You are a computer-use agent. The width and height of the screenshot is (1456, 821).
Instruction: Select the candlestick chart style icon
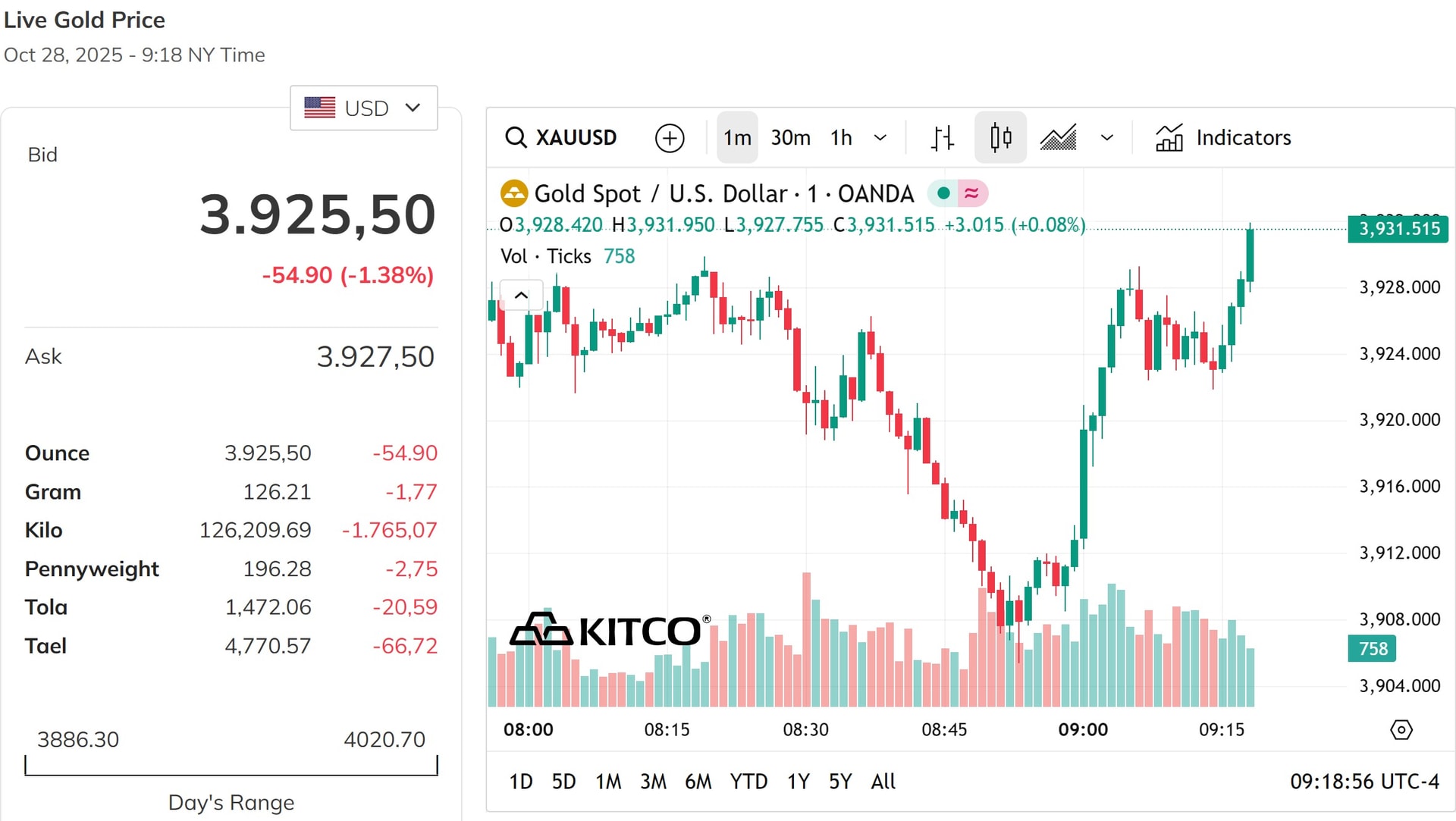1000,138
